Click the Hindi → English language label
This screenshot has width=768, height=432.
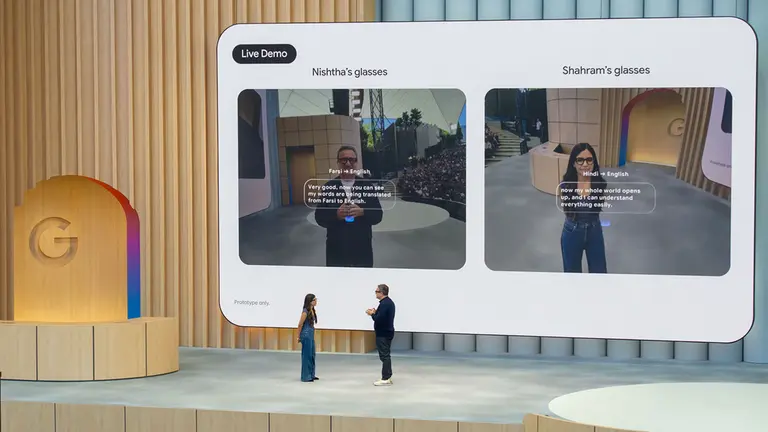[x=605, y=174]
